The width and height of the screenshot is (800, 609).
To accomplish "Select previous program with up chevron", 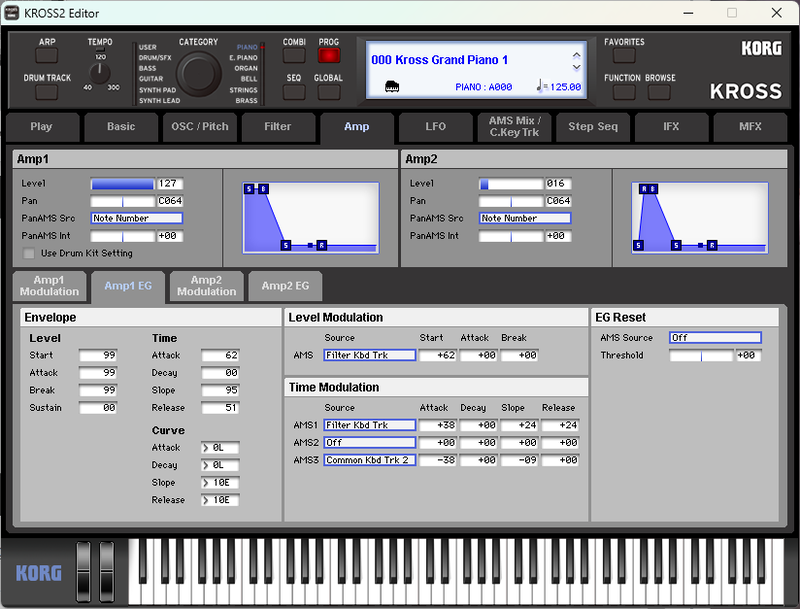I will click(x=576, y=55).
